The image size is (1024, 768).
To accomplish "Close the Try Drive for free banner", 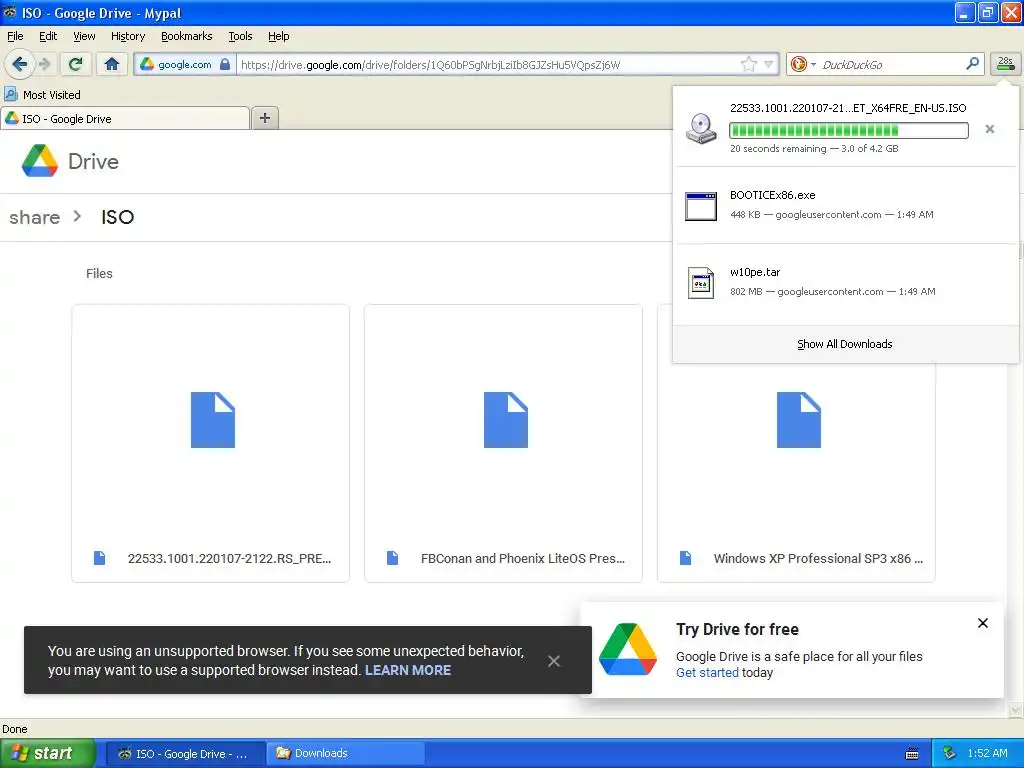I will click(x=982, y=623).
